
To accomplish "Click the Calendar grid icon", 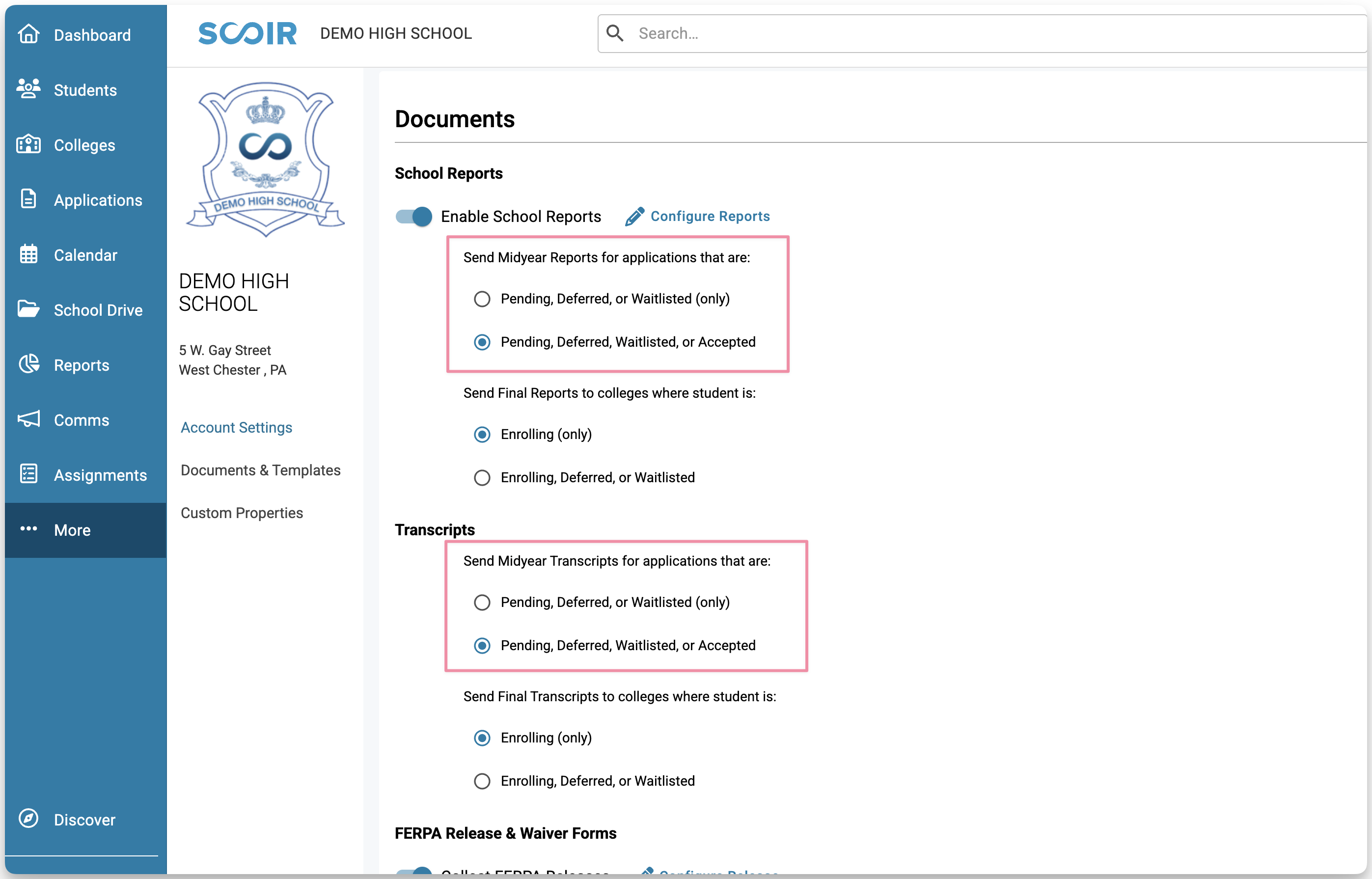I will (x=28, y=254).
